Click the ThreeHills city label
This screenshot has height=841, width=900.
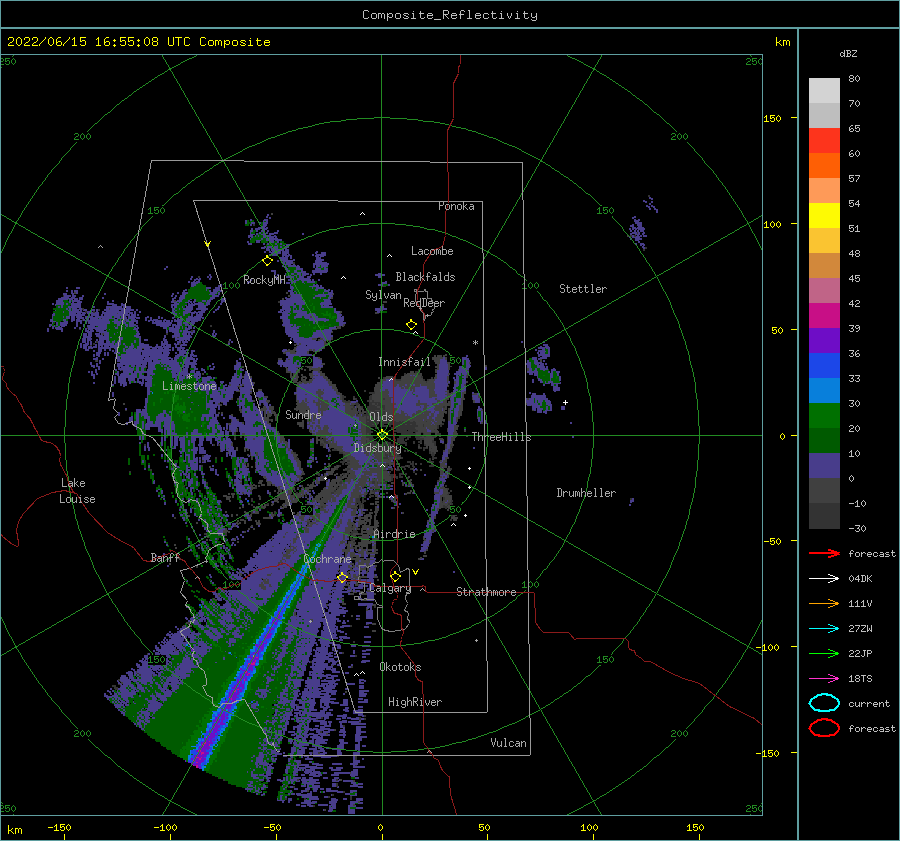click(x=501, y=437)
